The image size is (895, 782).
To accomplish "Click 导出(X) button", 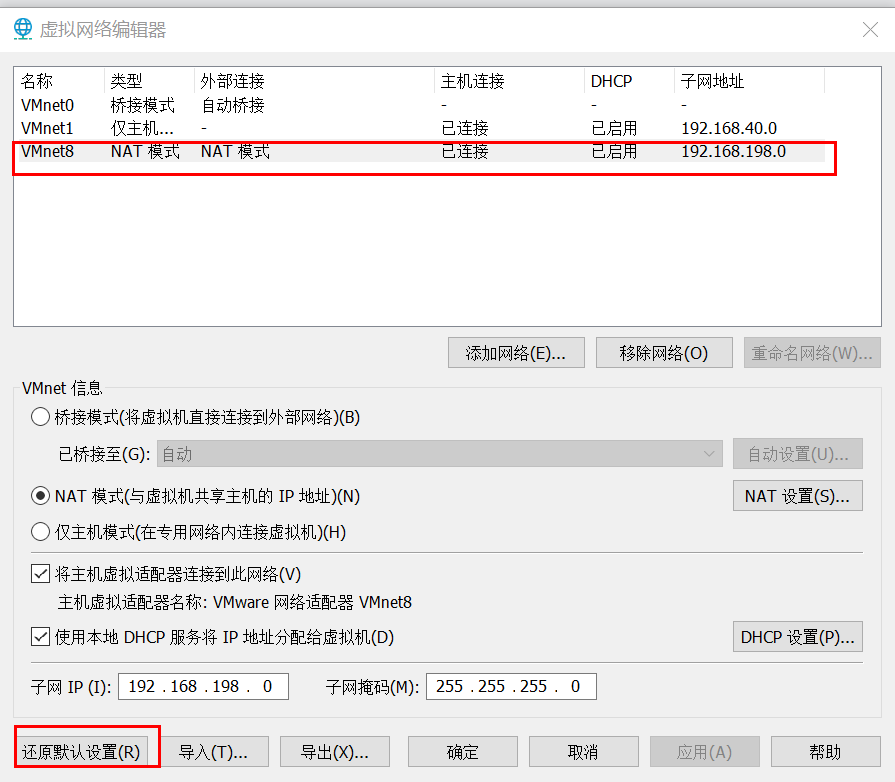I will (x=334, y=751).
